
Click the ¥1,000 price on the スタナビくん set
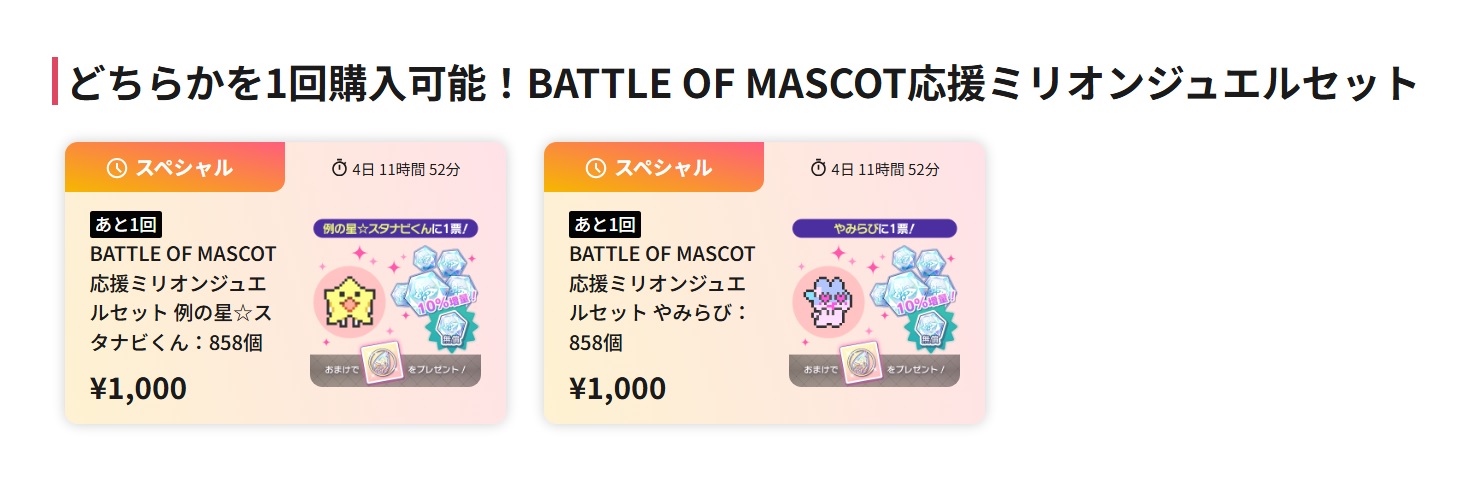(138, 388)
